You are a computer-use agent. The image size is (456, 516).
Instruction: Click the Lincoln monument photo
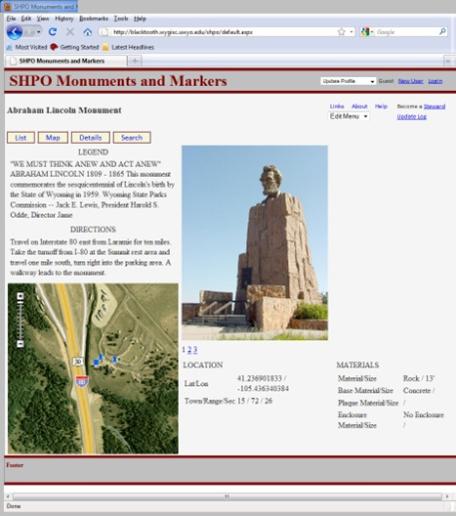(255, 243)
